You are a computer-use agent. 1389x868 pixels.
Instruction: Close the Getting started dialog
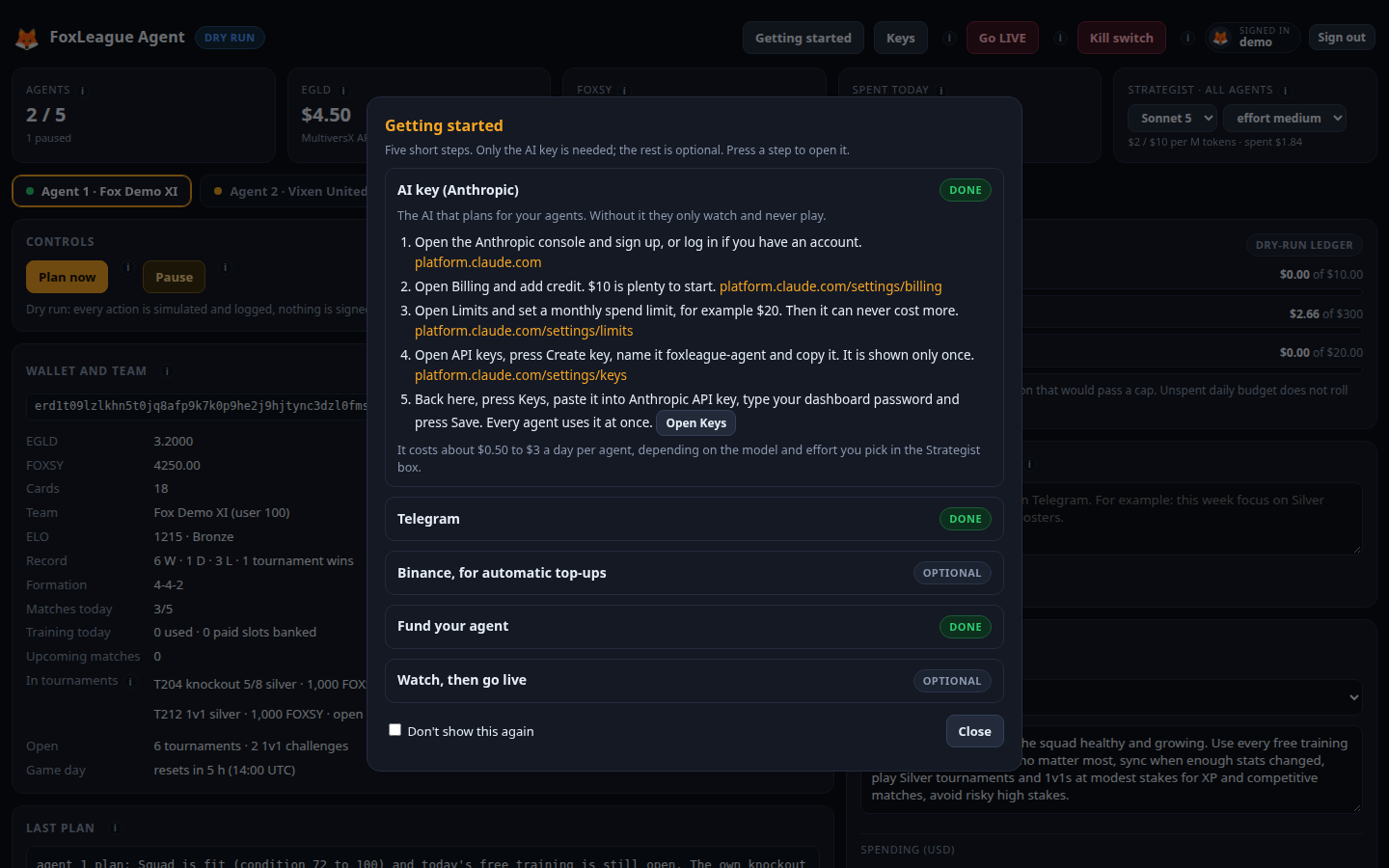(974, 731)
